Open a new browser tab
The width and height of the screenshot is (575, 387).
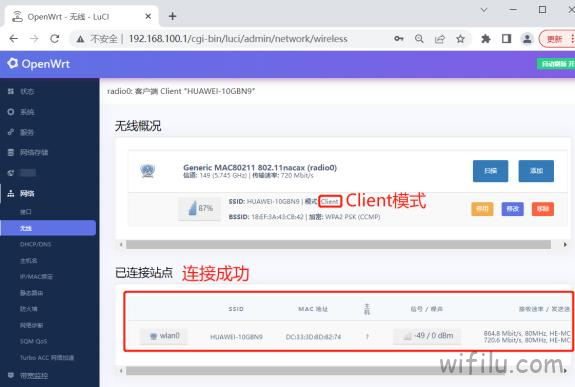[x=172, y=16]
